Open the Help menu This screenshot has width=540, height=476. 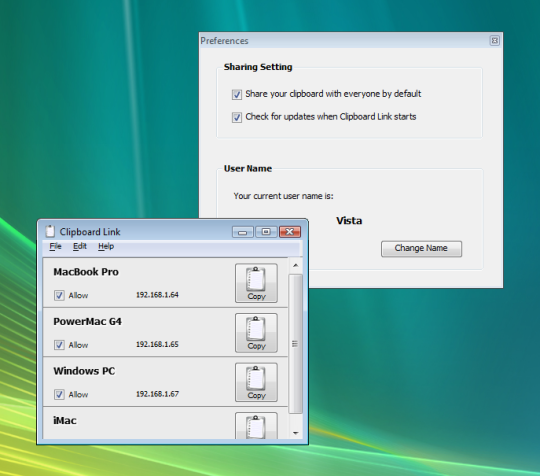click(106, 246)
